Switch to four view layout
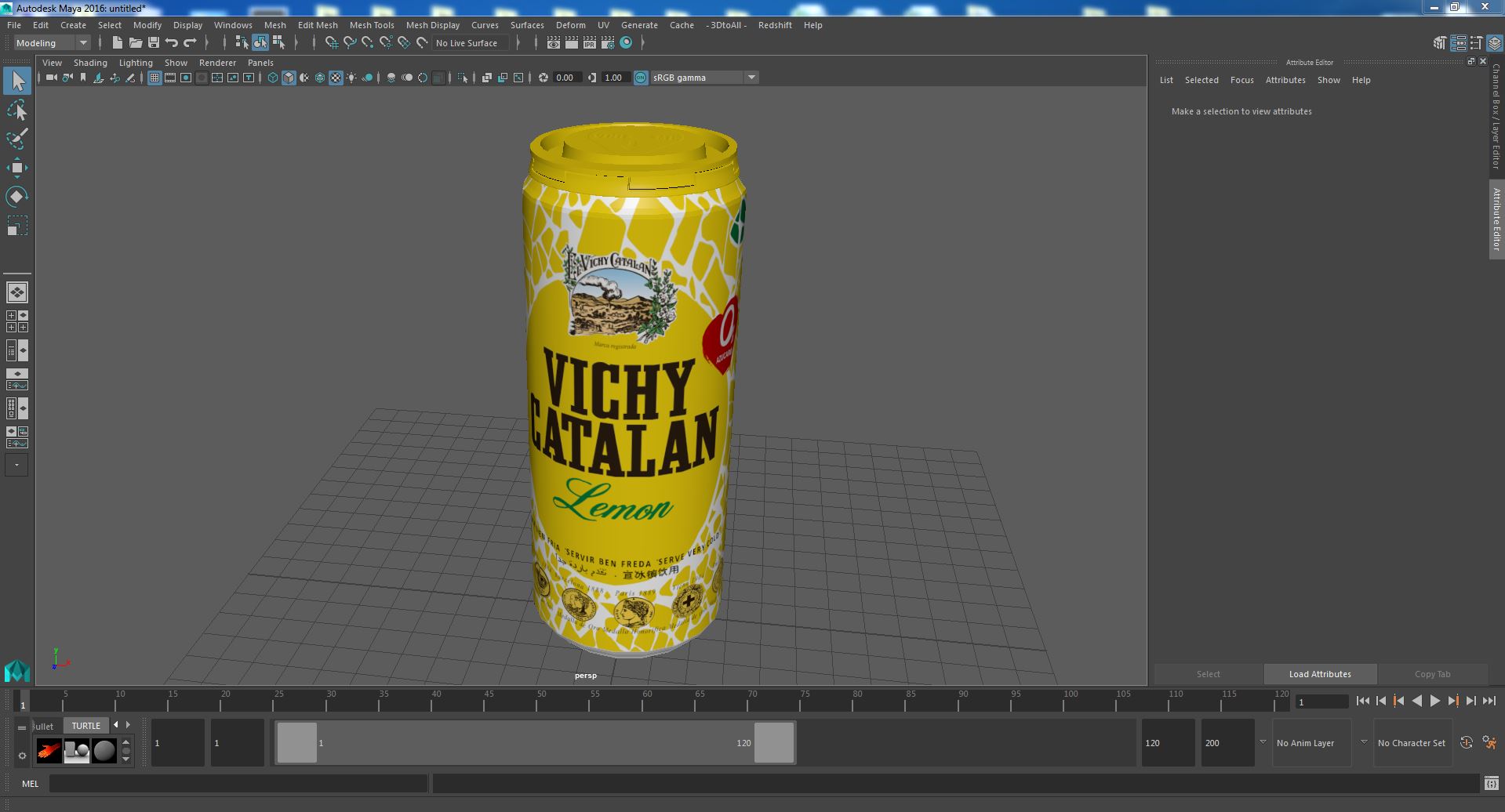Image resolution: width=1505 pixels, height=812 pixels. click(17, 321)
